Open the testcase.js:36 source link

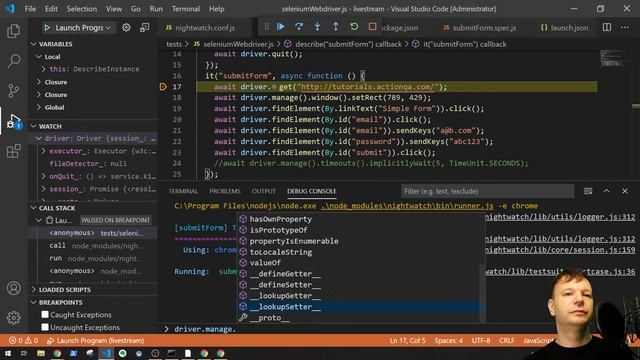[x=560, y=271]
